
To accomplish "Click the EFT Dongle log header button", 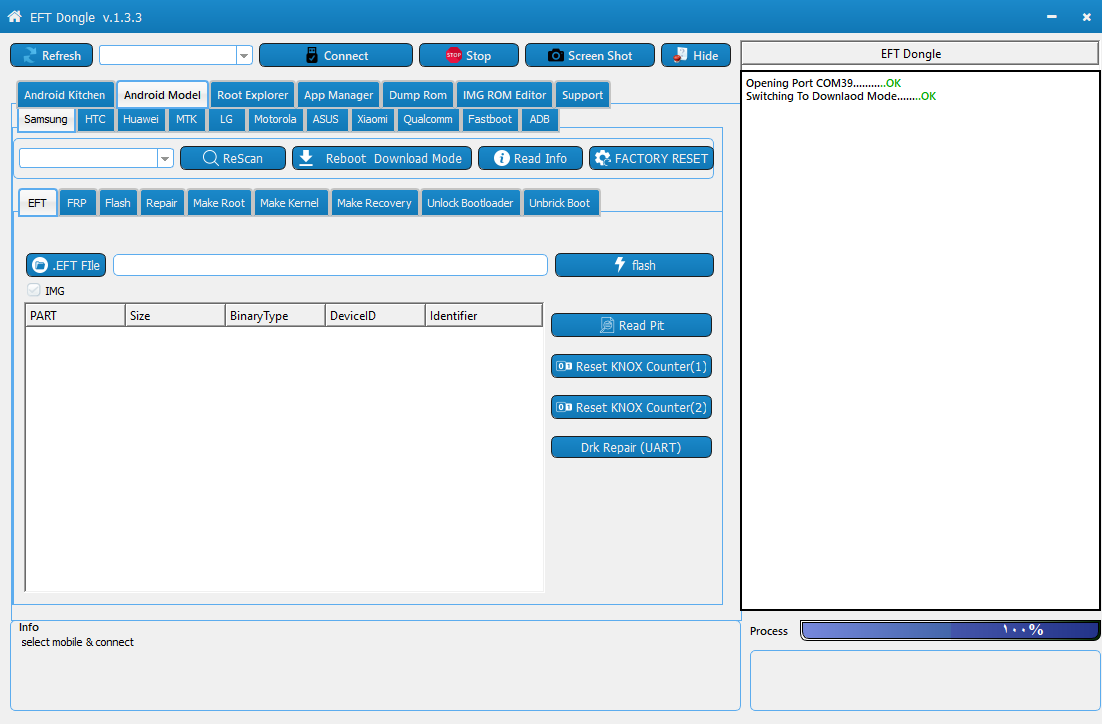I will click(x=919, y=53).
